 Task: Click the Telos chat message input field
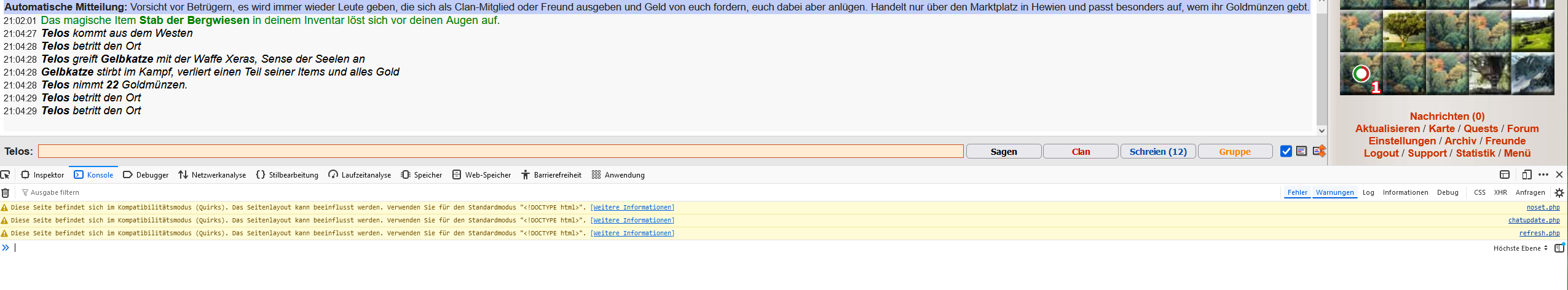coord(500,151)
